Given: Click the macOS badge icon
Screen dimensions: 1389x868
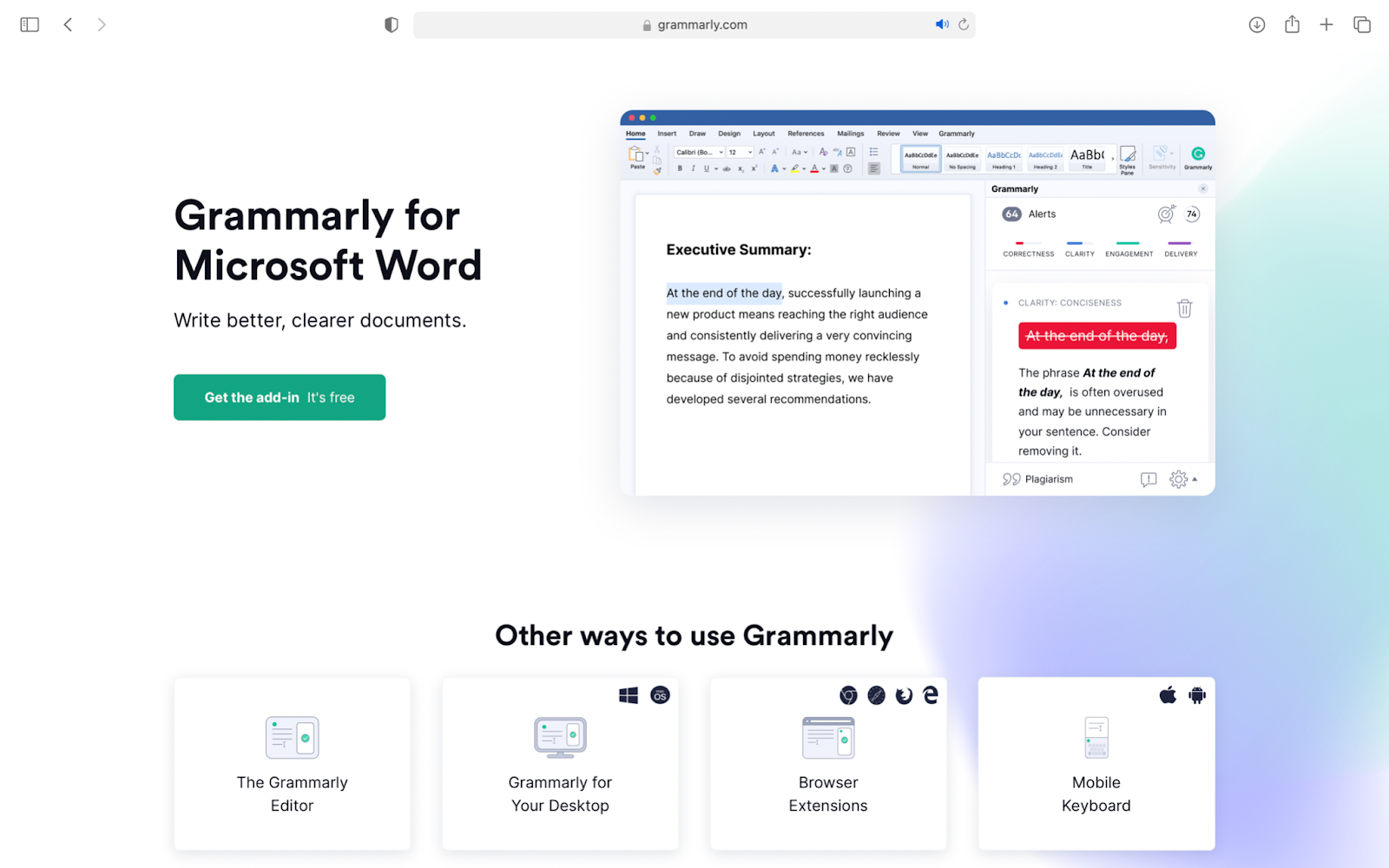Looking at the screenshot, I should (x=661, y=695).
